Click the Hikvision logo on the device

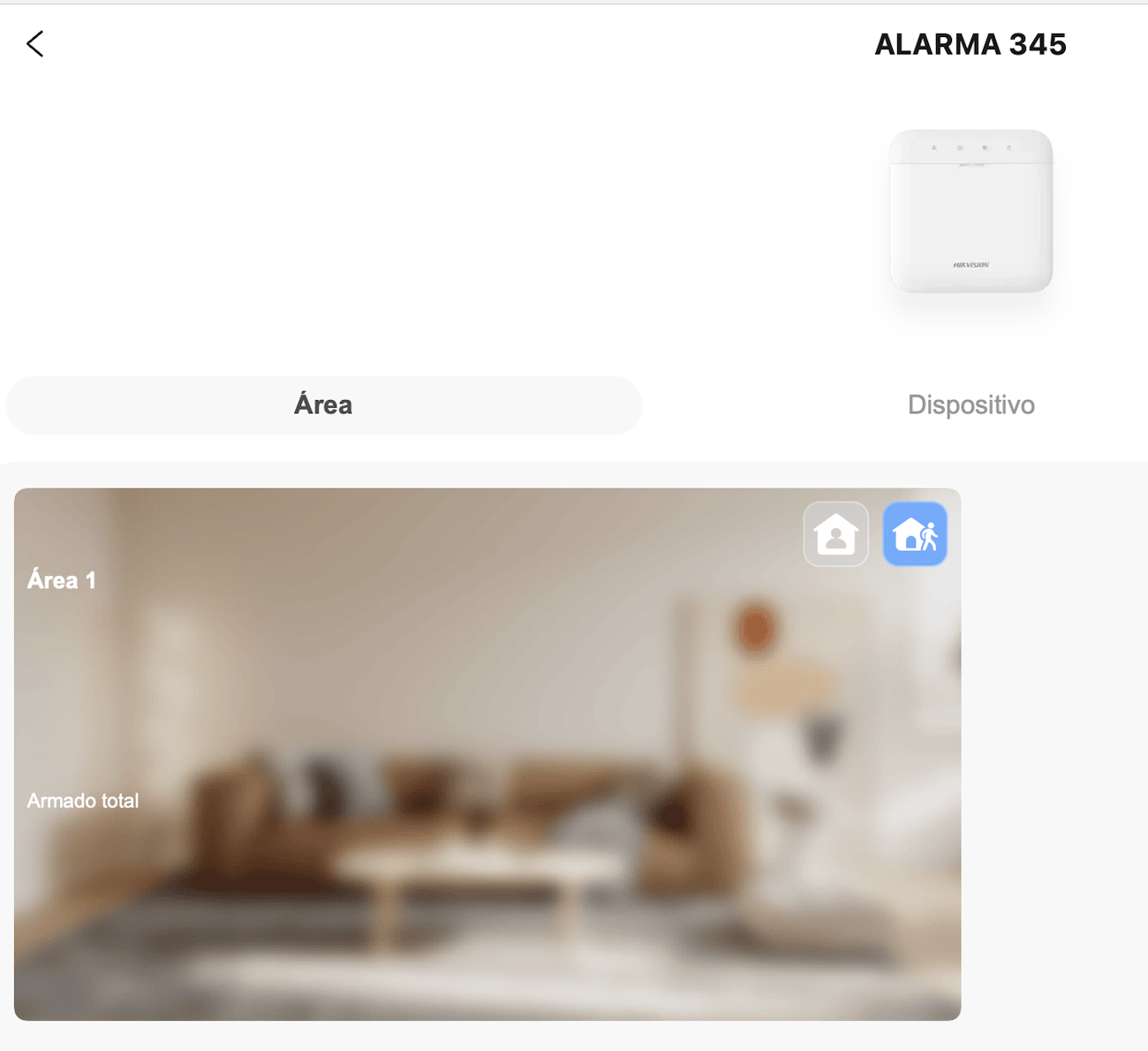(971, 264)
